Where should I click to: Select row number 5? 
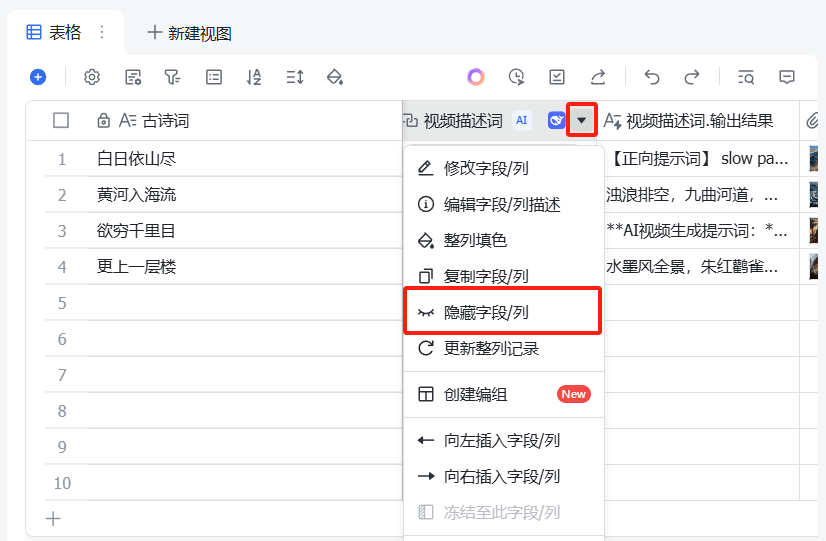(62, 303)
